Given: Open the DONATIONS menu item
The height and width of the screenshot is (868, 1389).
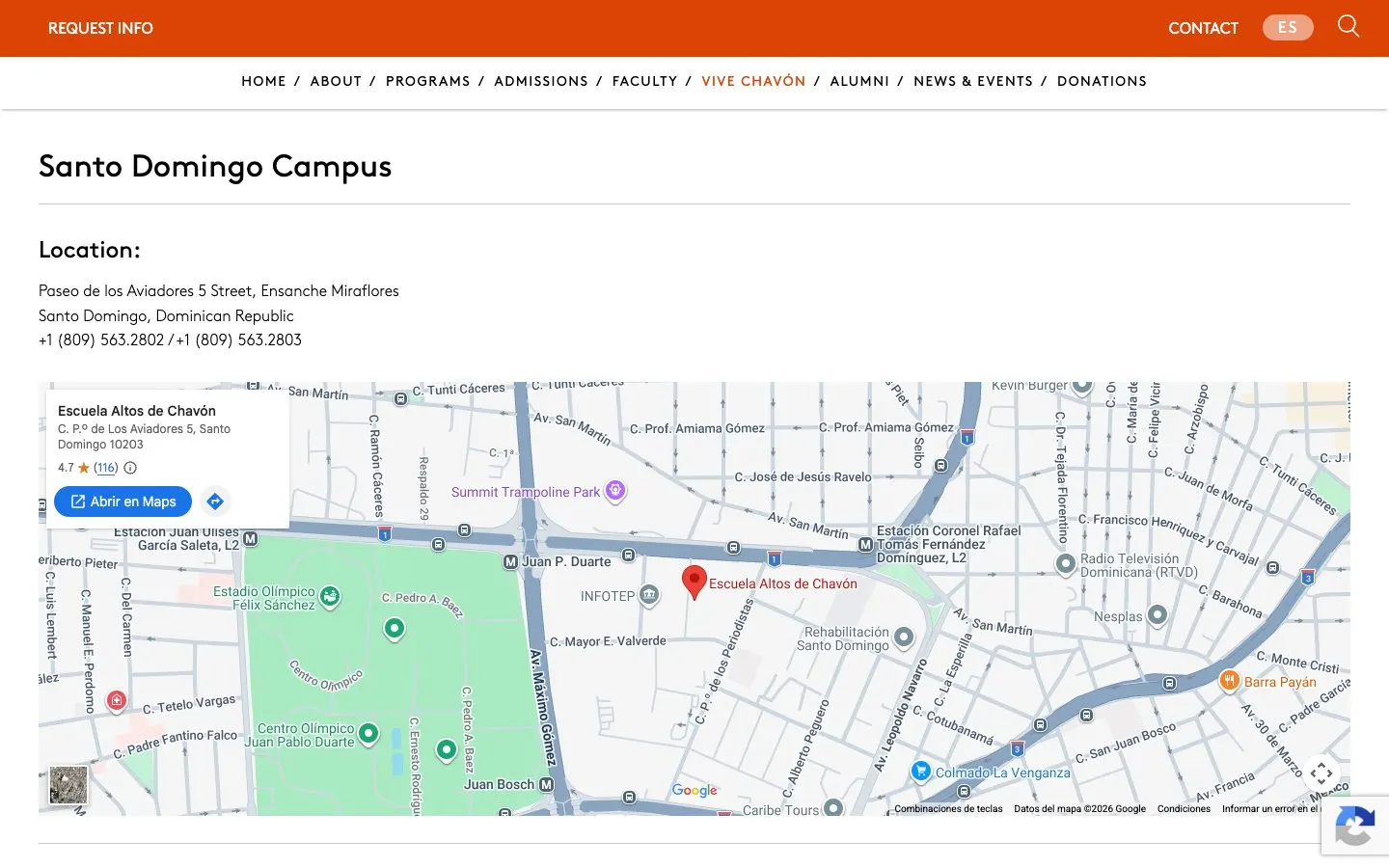Looking at the screenshot, I should (1102, 82).
